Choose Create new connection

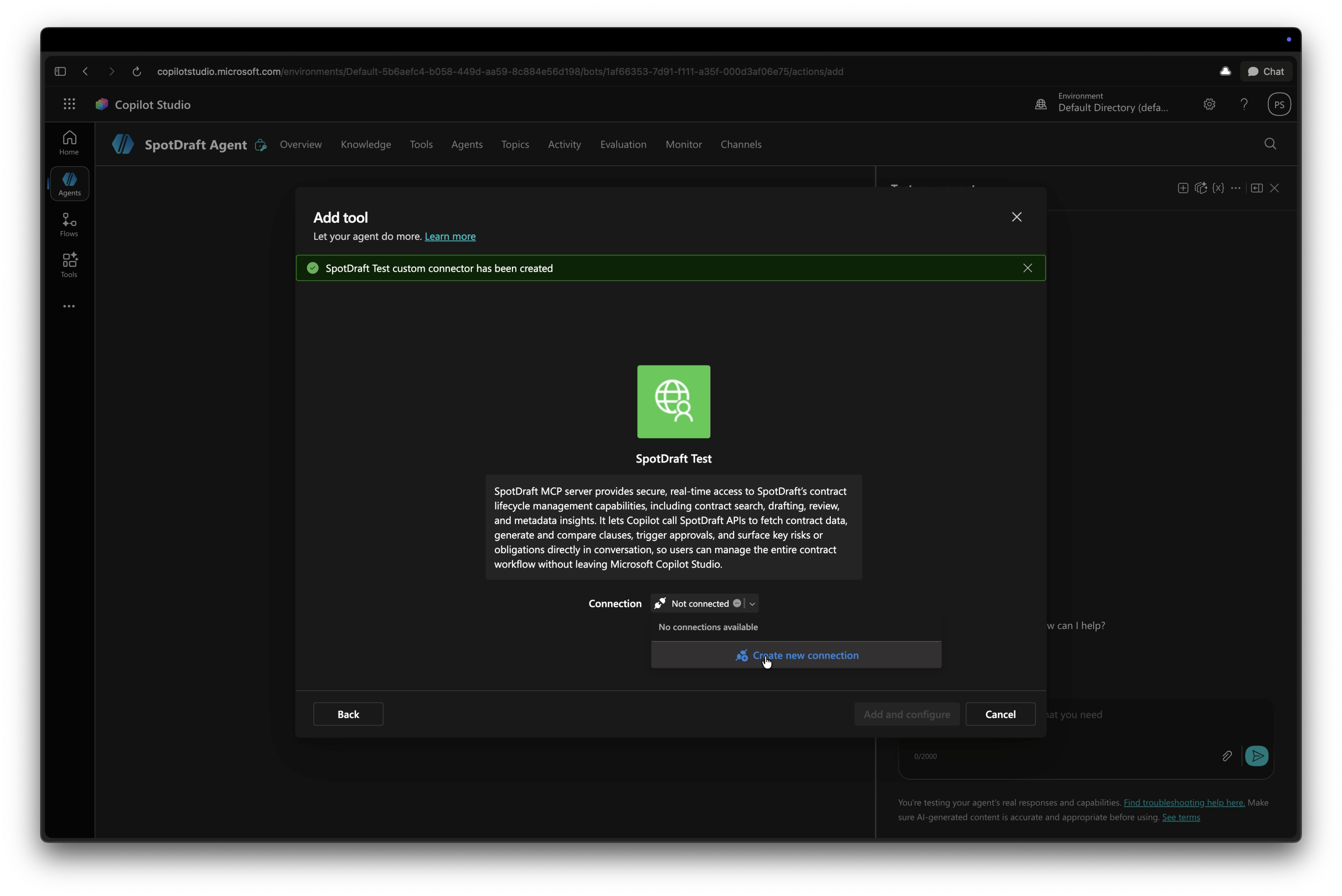[x=796, y=656]
